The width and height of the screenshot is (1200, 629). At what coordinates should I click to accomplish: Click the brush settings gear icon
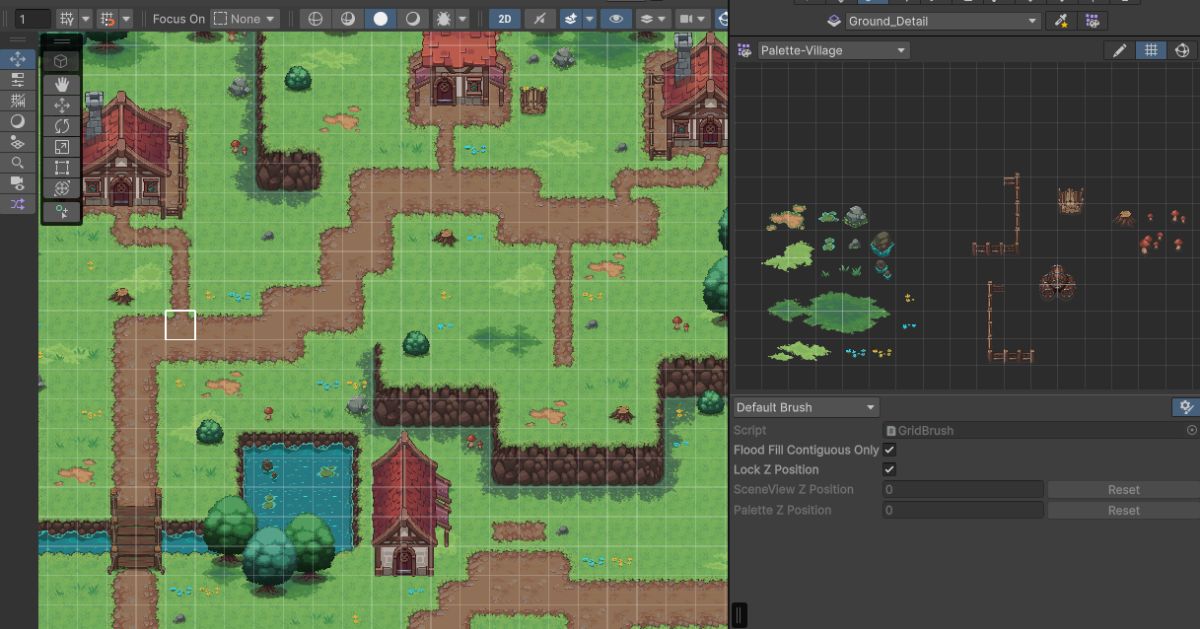point(1185,407)
